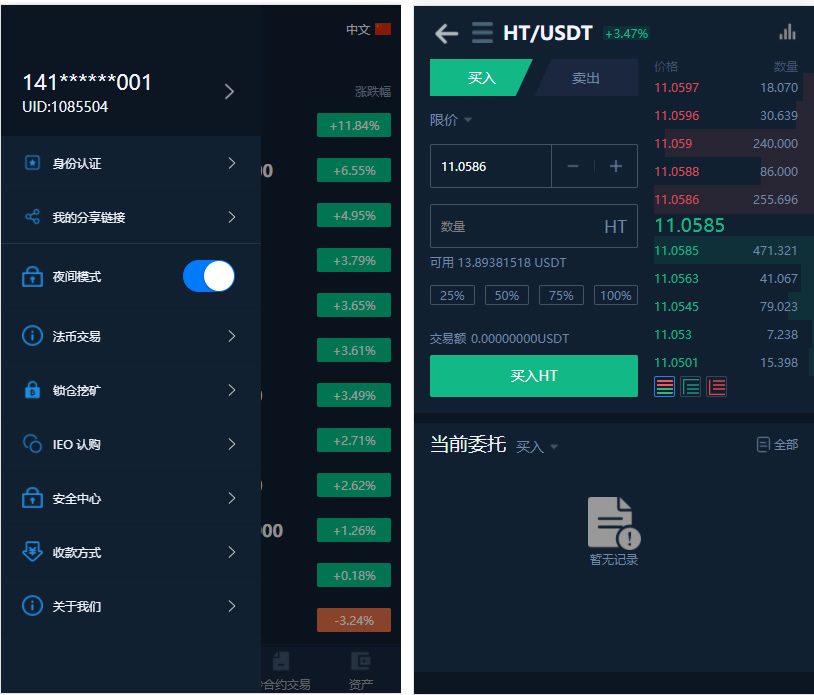Select the combined order book view icon
814x695 pixels.
pyautogui.click(x=665, y=387)
